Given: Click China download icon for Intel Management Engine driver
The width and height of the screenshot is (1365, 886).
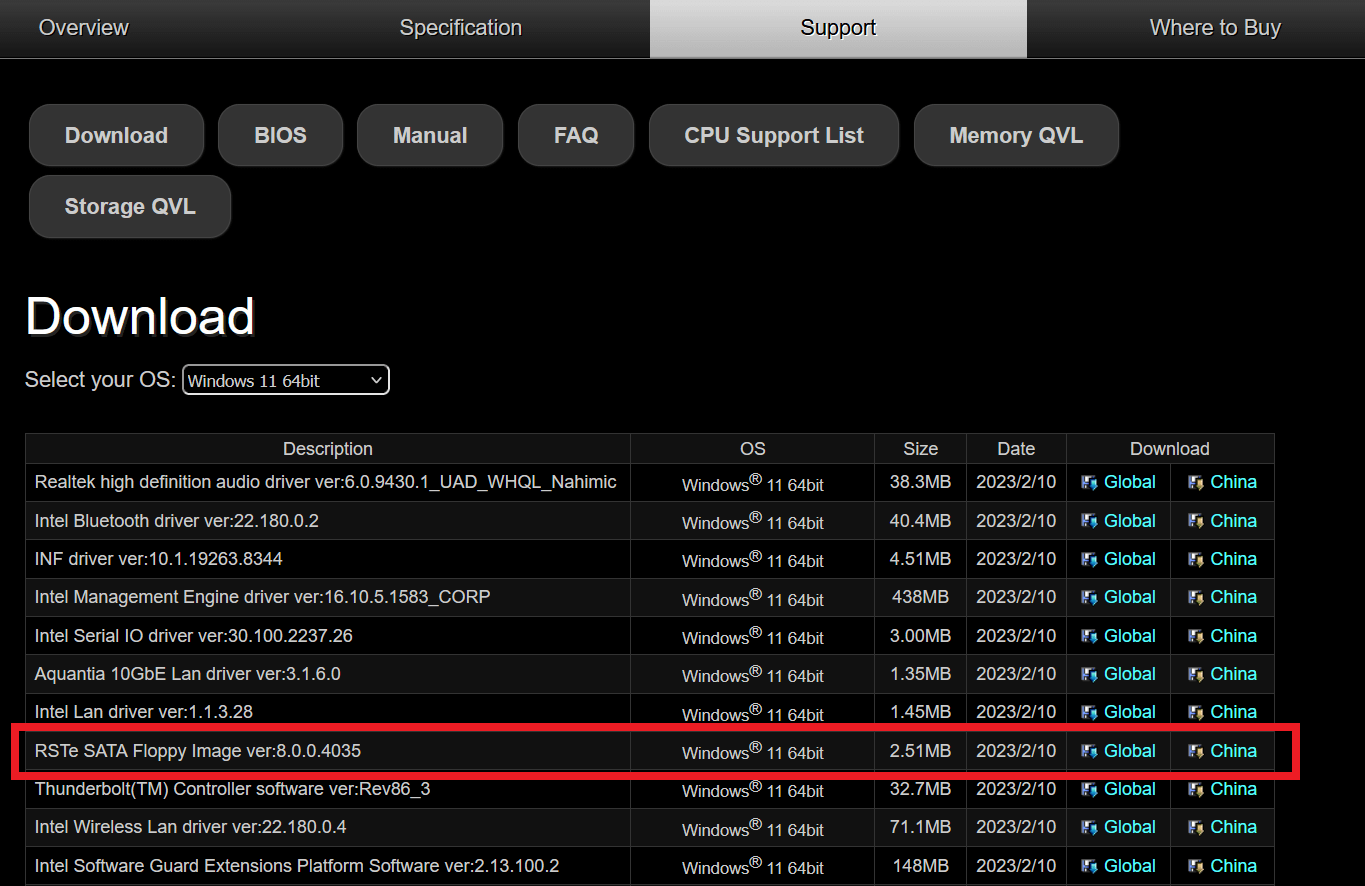Looking at the screenshot, I should pyautogui.click(x=1195, y=598).
